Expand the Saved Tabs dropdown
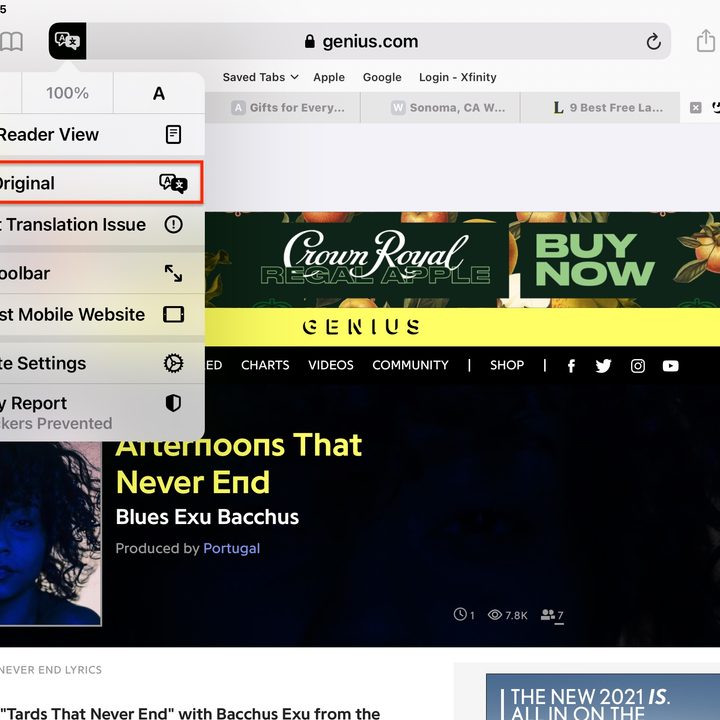Viewport: 720px width, 720px height. pyautogui.click(x=260, y=77)
